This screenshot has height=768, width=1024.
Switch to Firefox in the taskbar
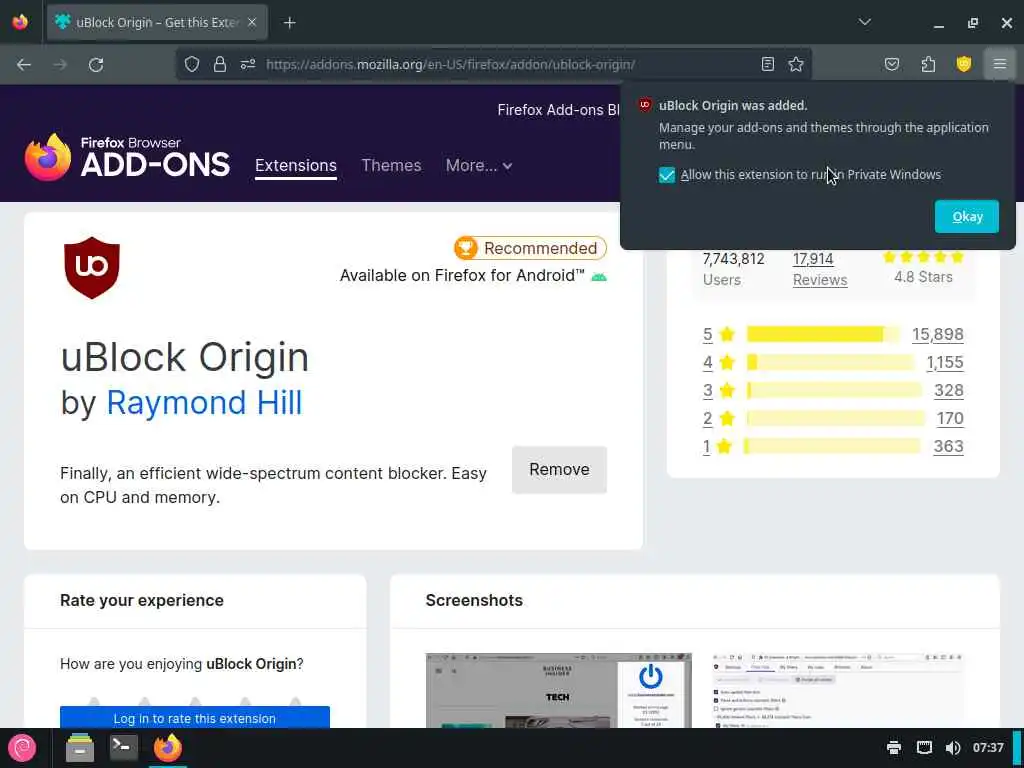(x=168, y=748)
